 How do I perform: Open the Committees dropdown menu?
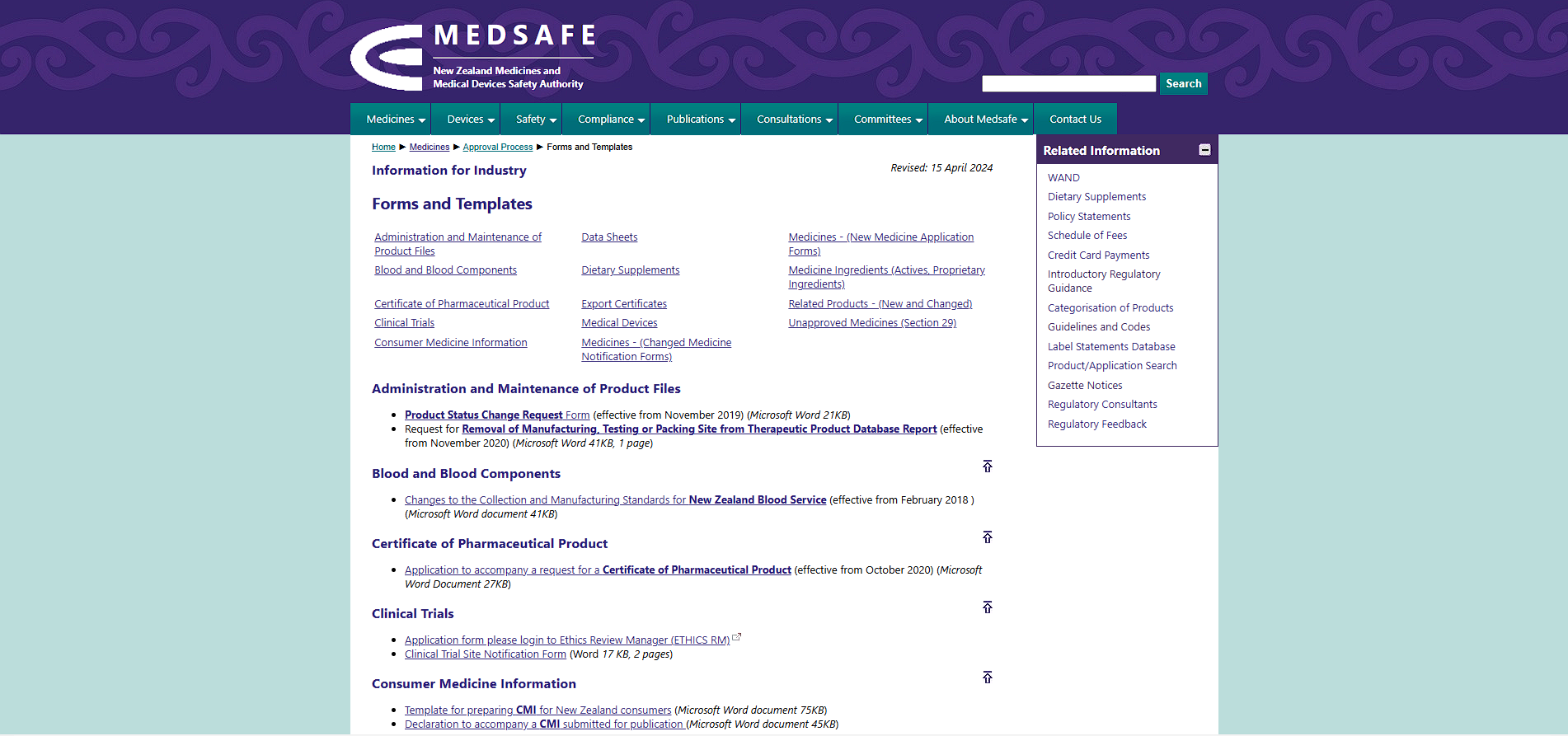pos(888,120)
